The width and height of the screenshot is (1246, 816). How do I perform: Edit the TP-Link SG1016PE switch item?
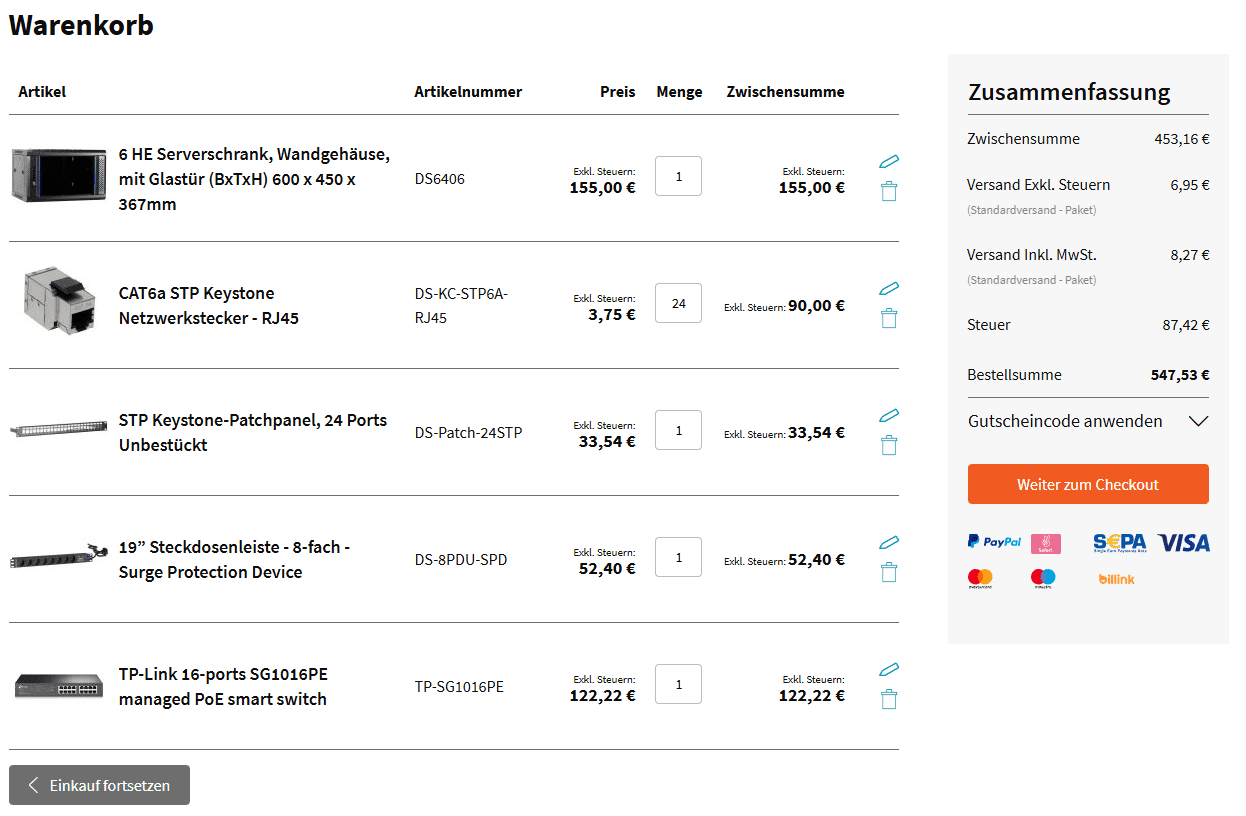pyautogui.click(x=889, y=669)
